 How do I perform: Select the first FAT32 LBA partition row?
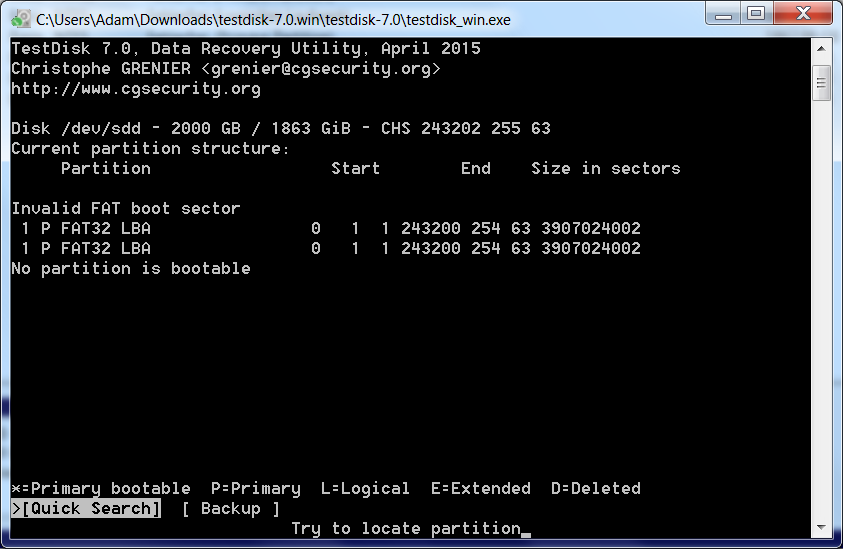pyautogui.click(x=325, y=228)
